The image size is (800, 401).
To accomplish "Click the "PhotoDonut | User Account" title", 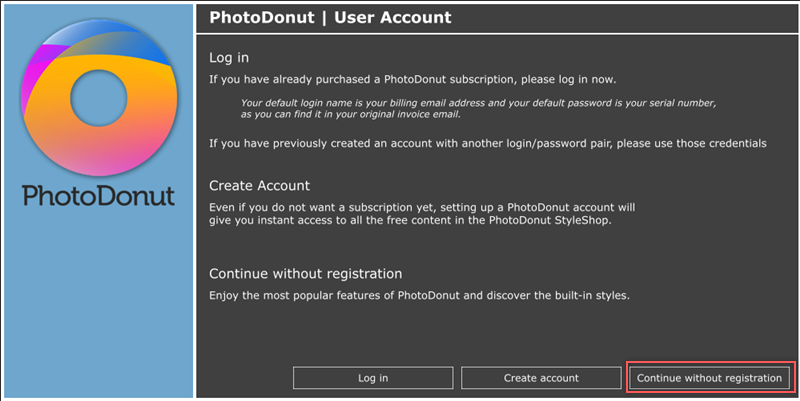I will [x=330, y=17].
